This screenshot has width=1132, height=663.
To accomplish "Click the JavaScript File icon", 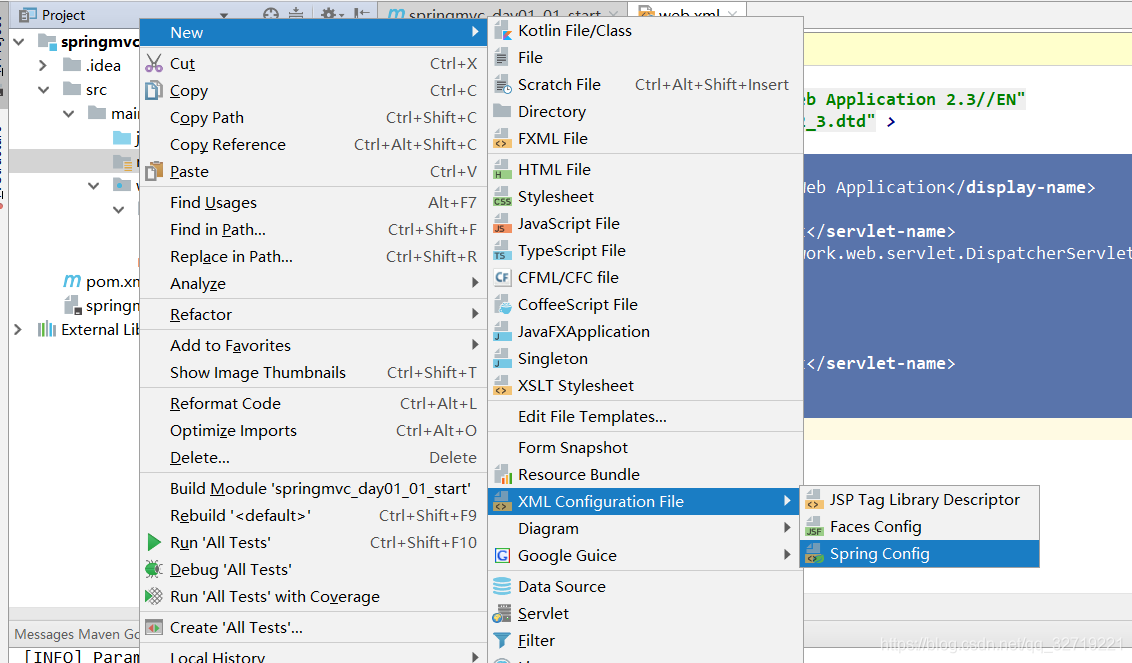I will point(502,224).
